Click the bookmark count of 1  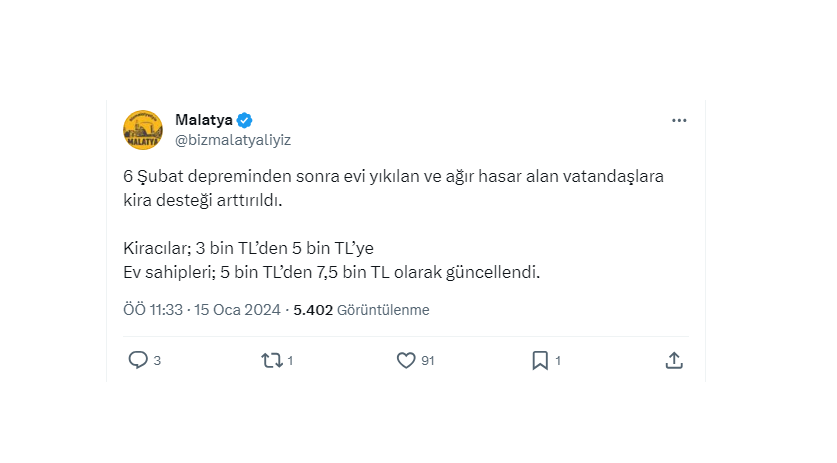[558, 361]
